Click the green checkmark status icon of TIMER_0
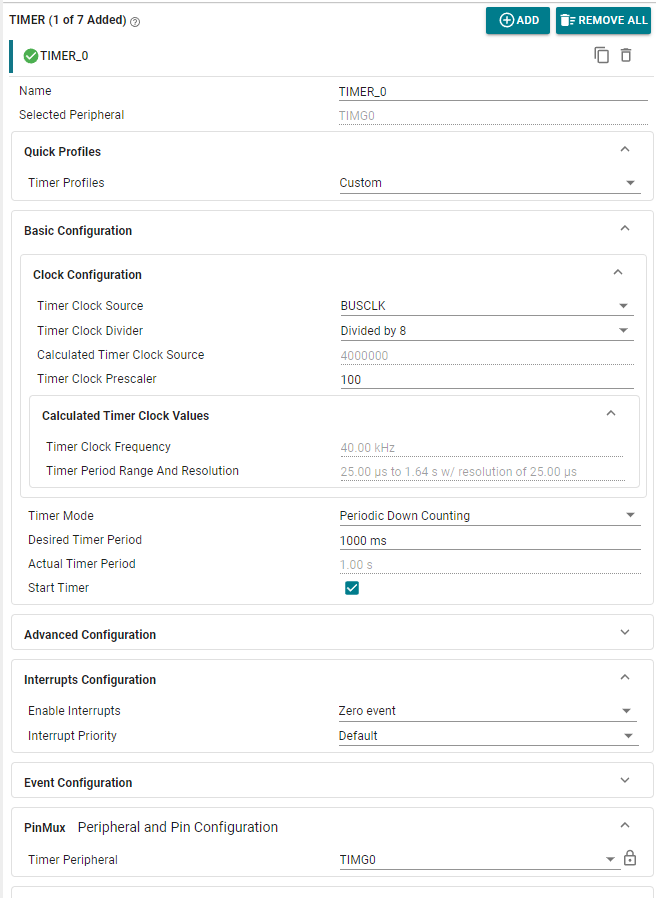The image size is (656, 898). [31, 56]
